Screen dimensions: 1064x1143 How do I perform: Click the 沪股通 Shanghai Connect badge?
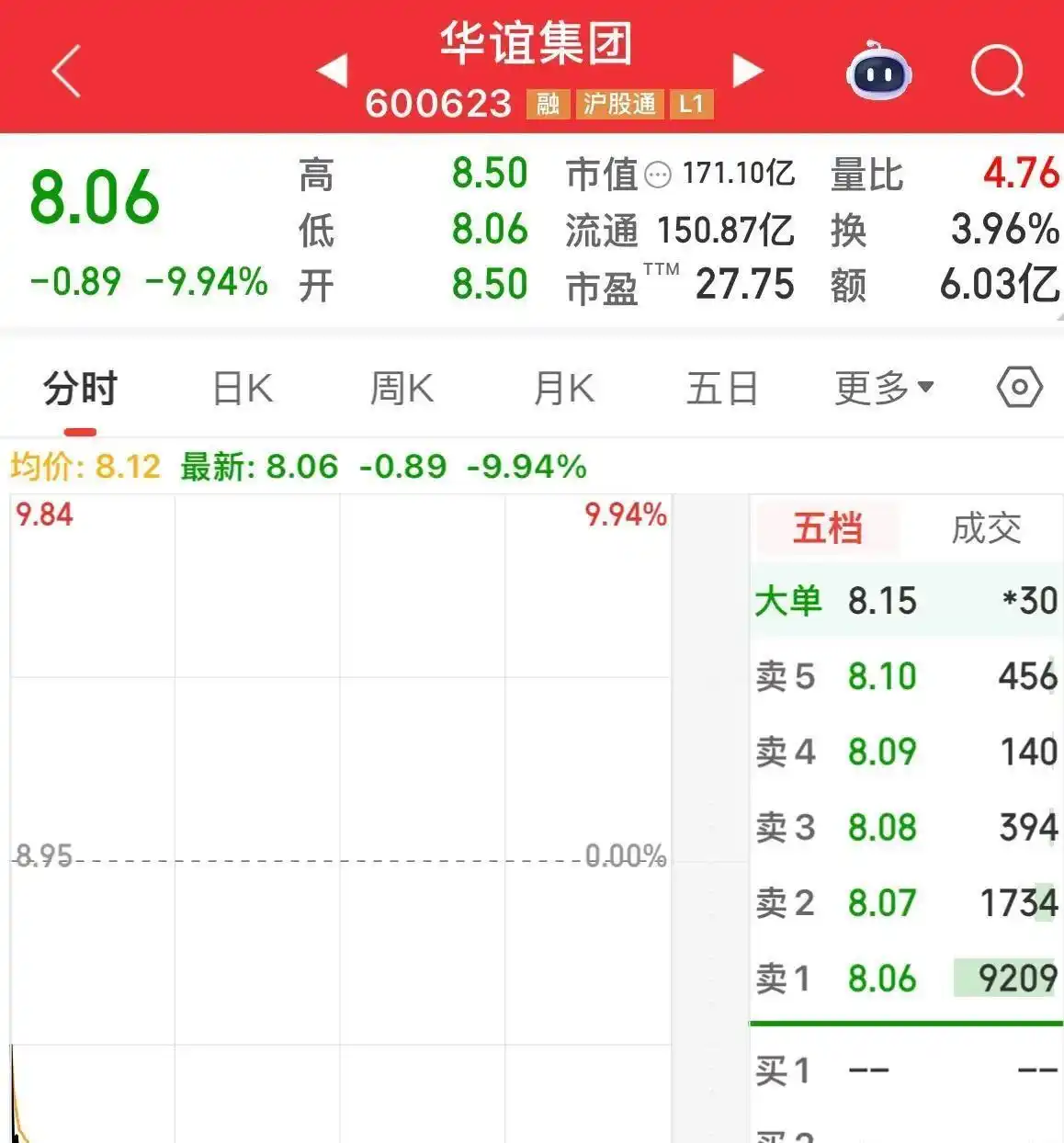pyautogui.click(x=618, y=104)
